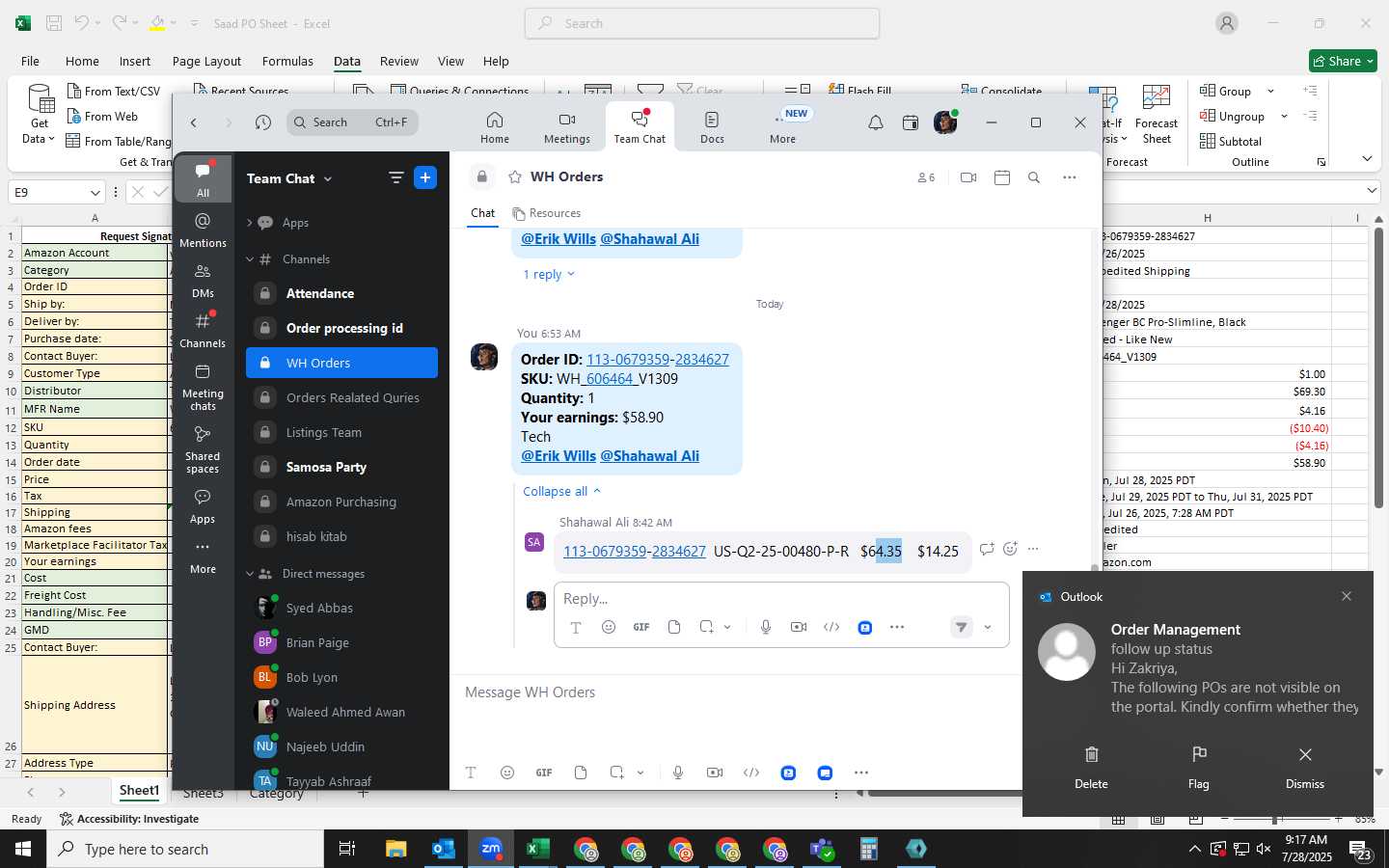Open Excel Group dropdown arrow
The height and width of the screenshot is (868, 1389).
point(1270,91)
